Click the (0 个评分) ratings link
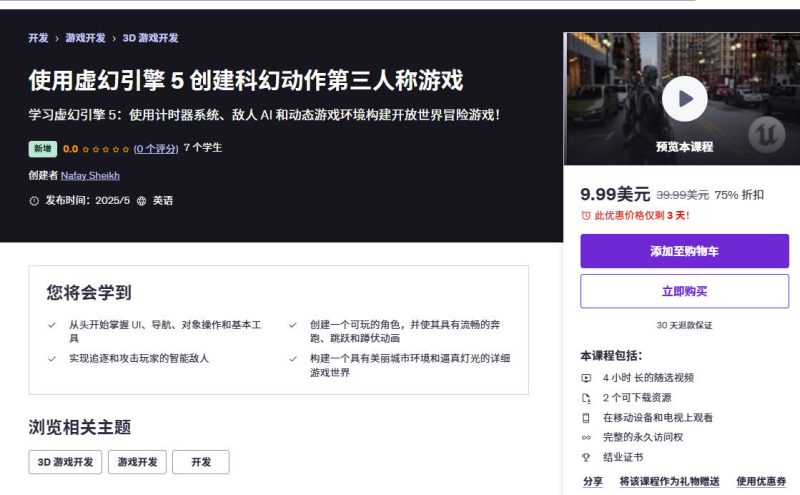Viewport: 800px width, 495px height. pos(156,148)
